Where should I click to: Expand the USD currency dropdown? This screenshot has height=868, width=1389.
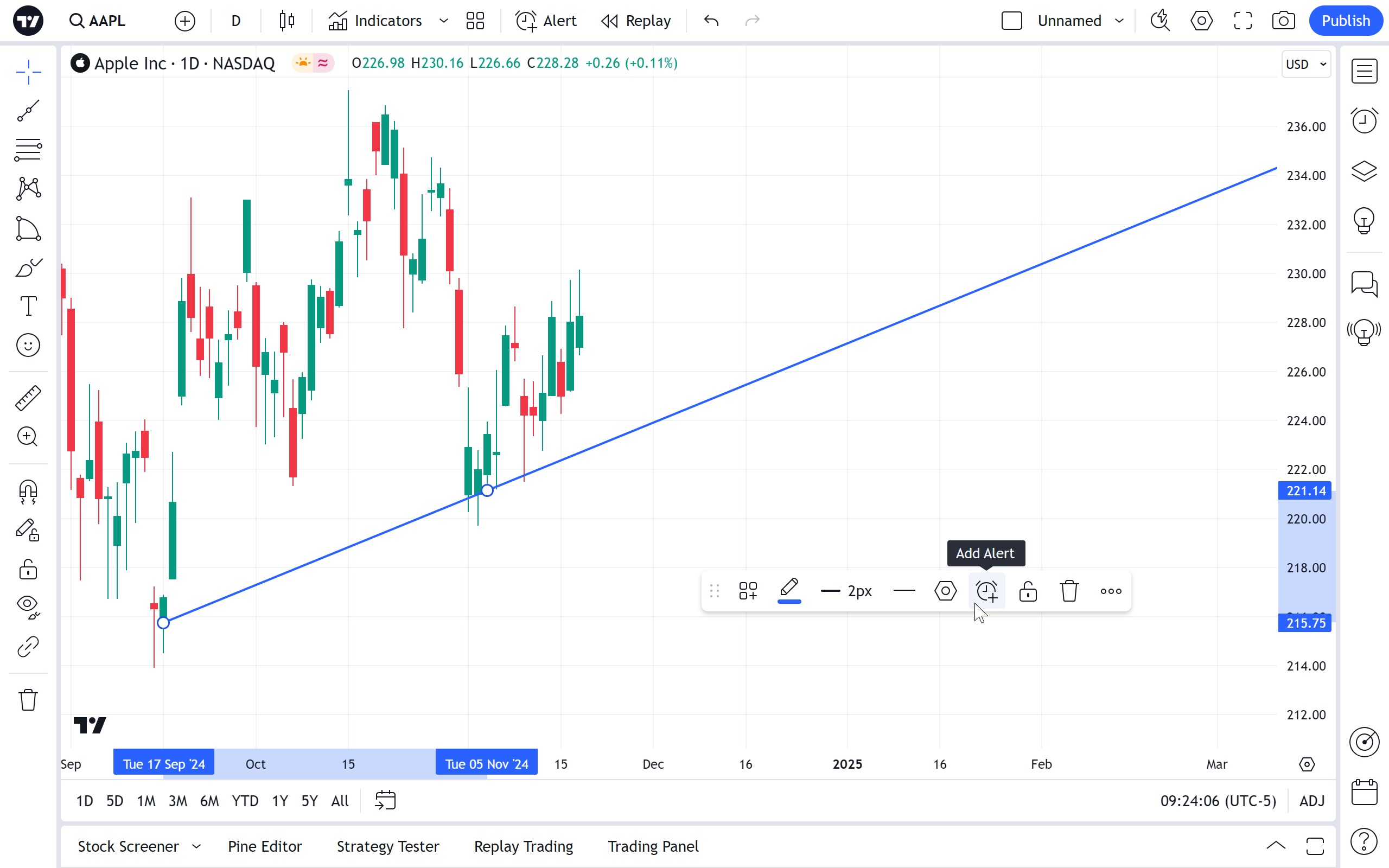[x=1306, y=63]
